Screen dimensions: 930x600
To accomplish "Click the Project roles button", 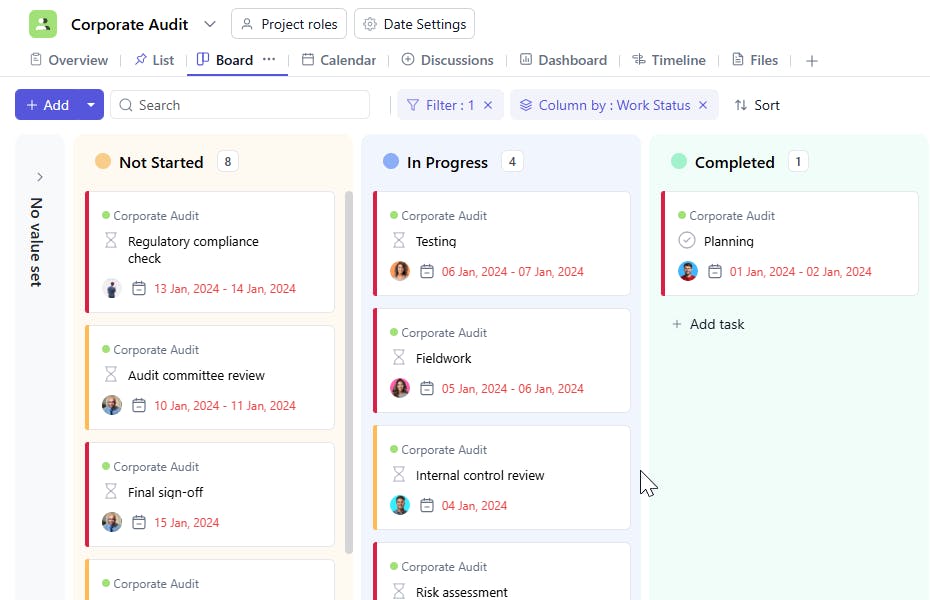I will pyautogui.click(x=289, y=24).
